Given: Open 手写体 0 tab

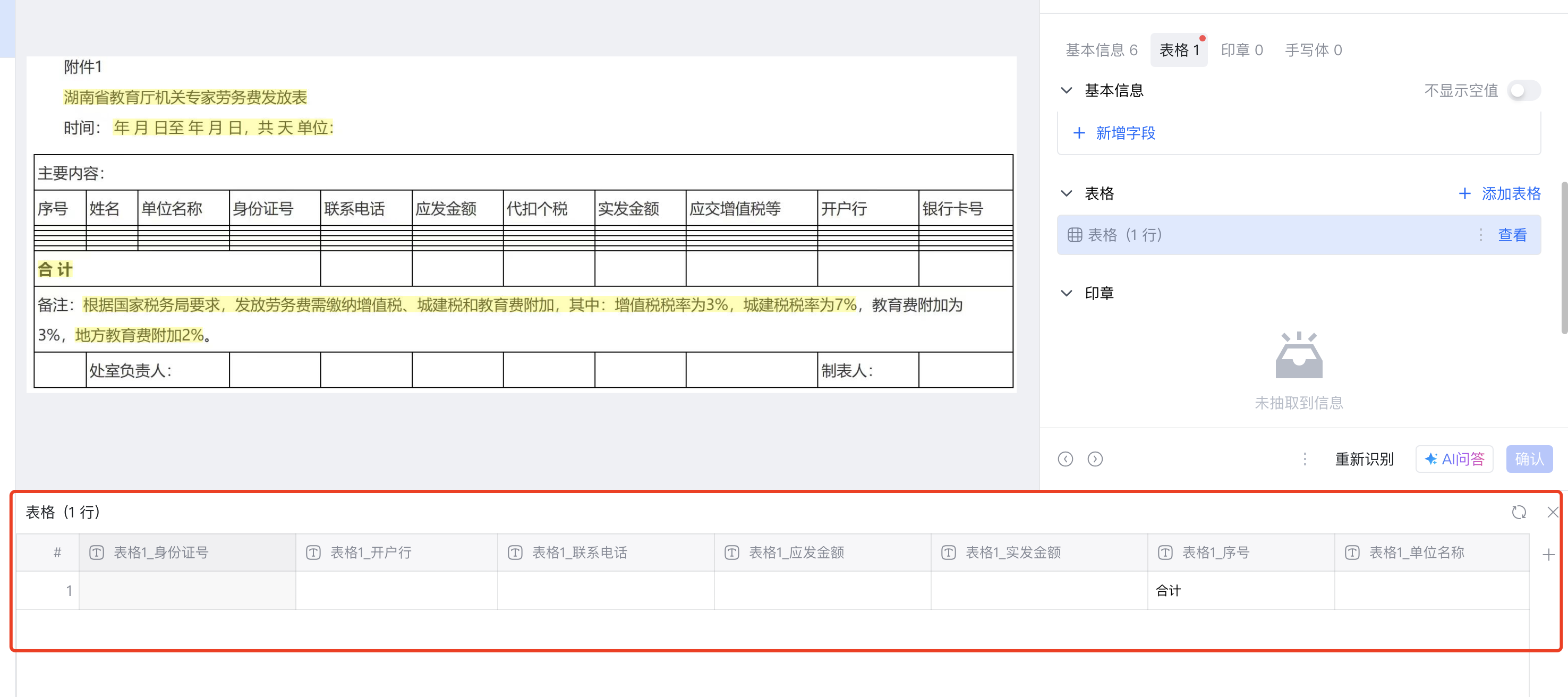Looking at the screenshot, I should tap(1313, 50).
